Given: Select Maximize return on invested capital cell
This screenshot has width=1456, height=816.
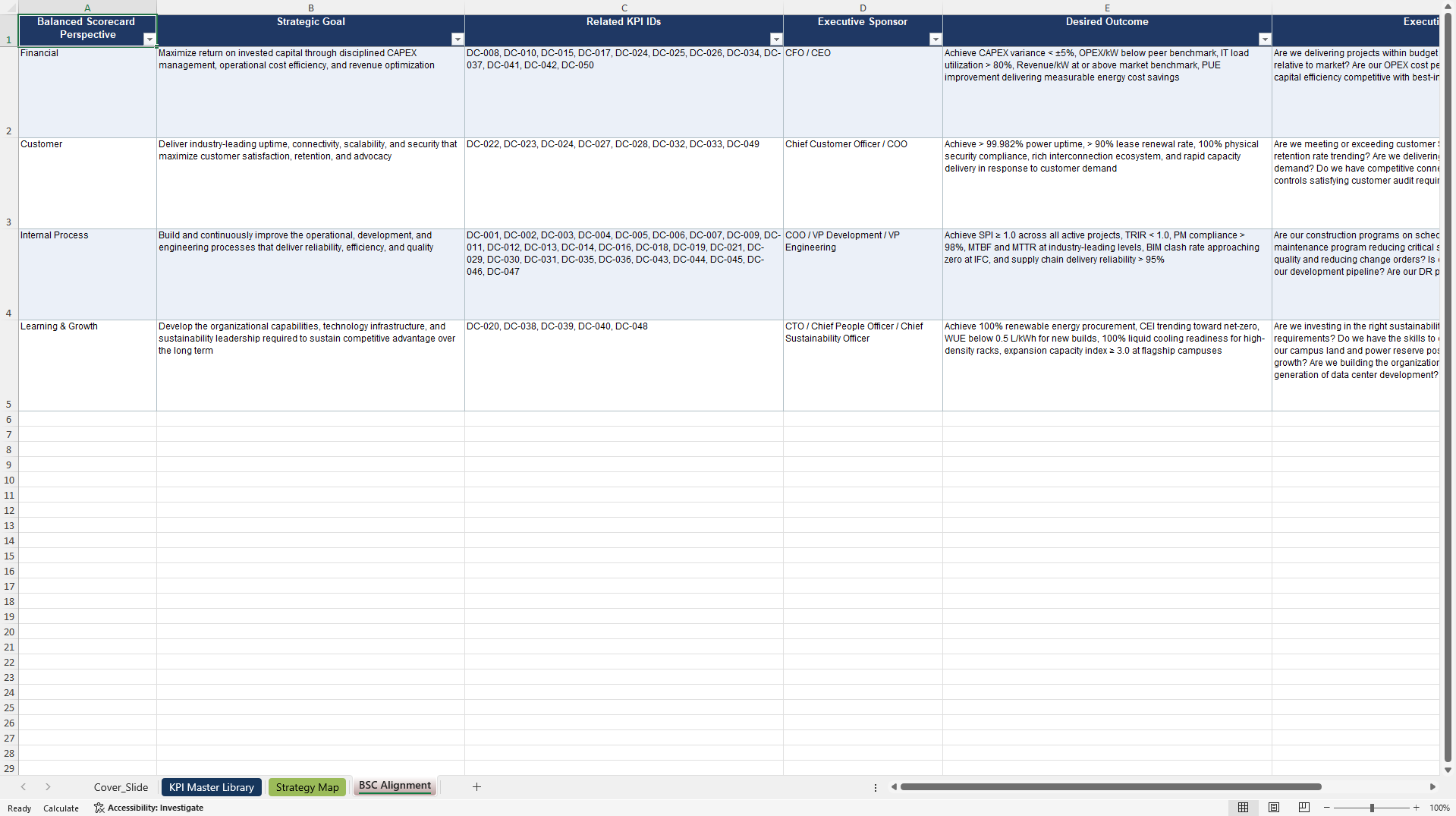Looking at the screenshot, I should click(310, 93).
